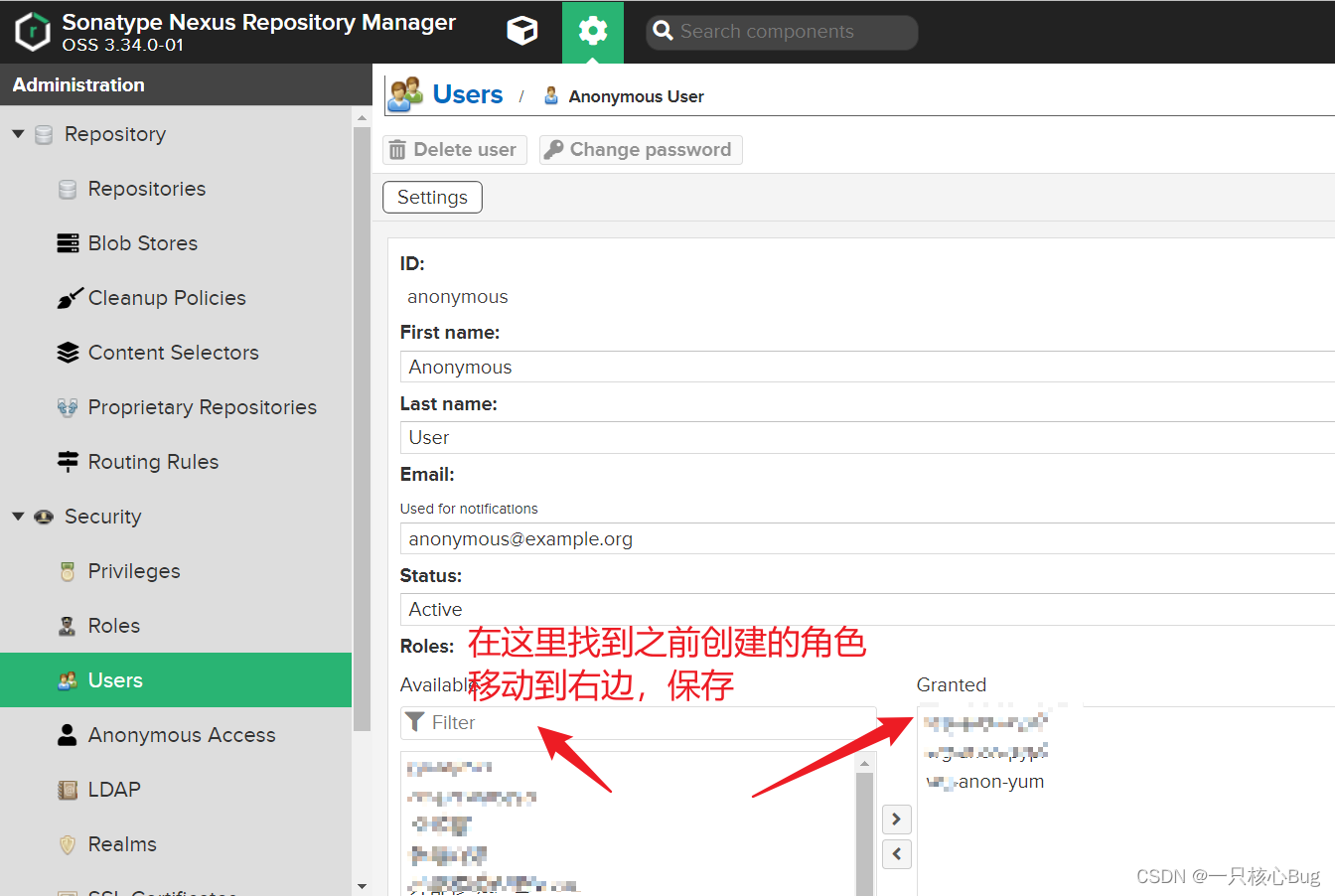This screenshot has width=1335, height=896.
Task: Open the Status dropdown
Action: [867, 609]
